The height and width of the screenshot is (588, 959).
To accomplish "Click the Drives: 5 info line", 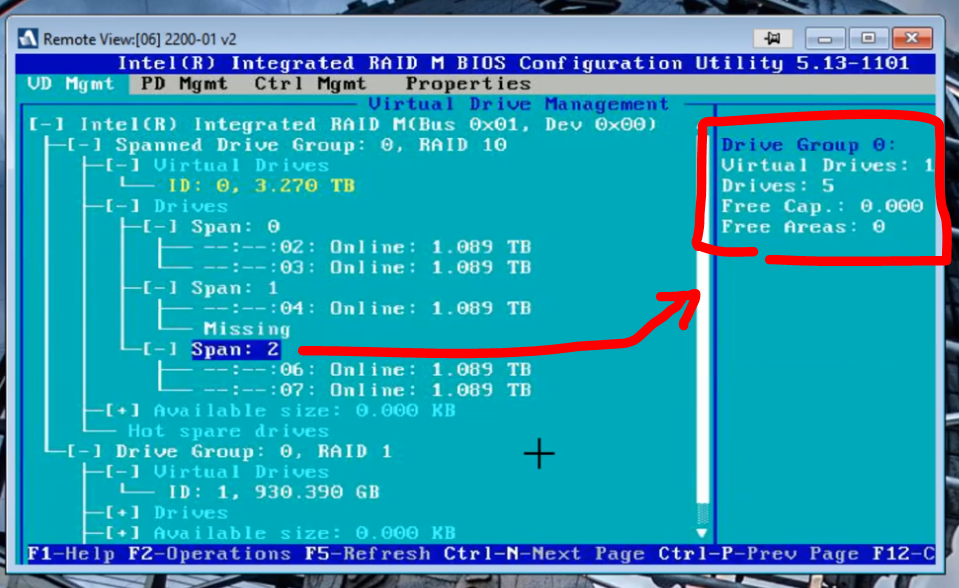I will [777, 186].
